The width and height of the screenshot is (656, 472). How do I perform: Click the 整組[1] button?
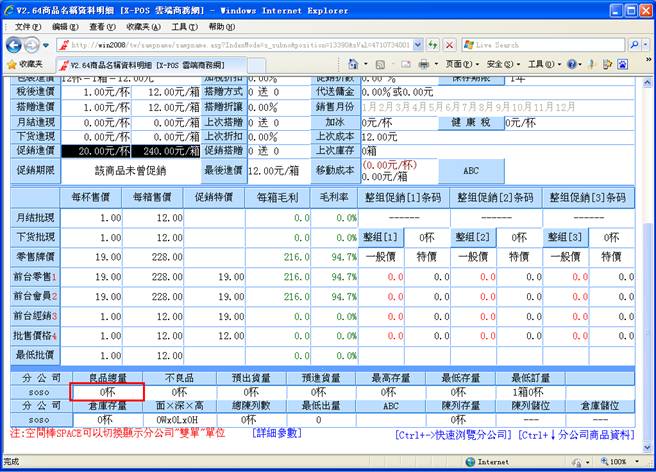tap(379, 237)
